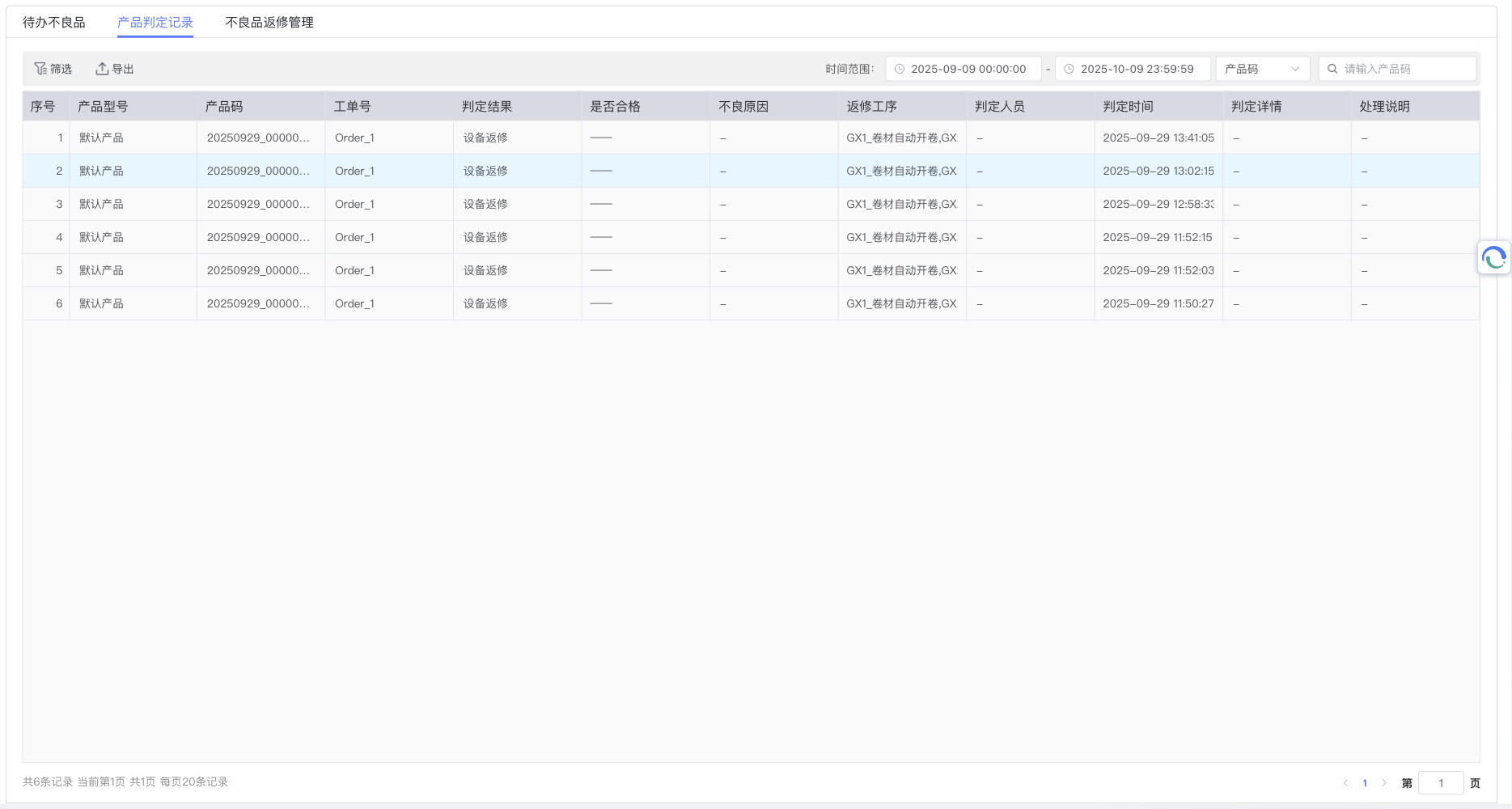Image resolution: width=1512 pixels, height=809 pixels.
Task: Open end date picker 2025-10-09
Action: pos(1137,69)
